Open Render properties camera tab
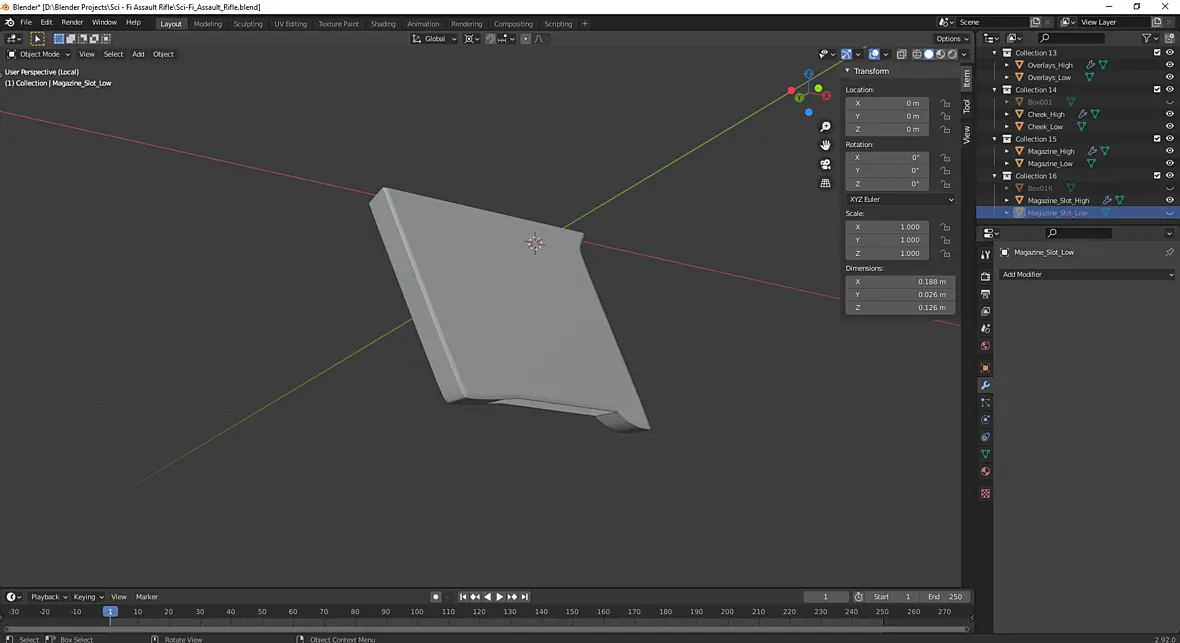Image resolution: width=1180 pixels, height=643 pixels. (x=985, y=277)
